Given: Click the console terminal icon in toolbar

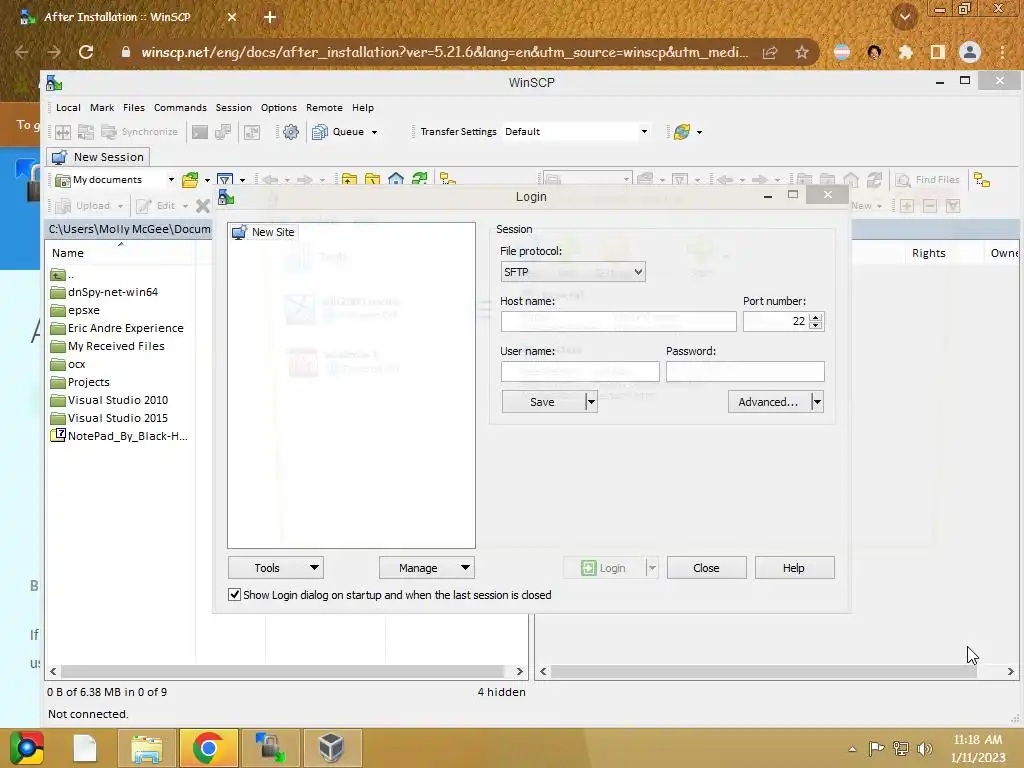Looking at the screenshot, I should tap(200, 132).
